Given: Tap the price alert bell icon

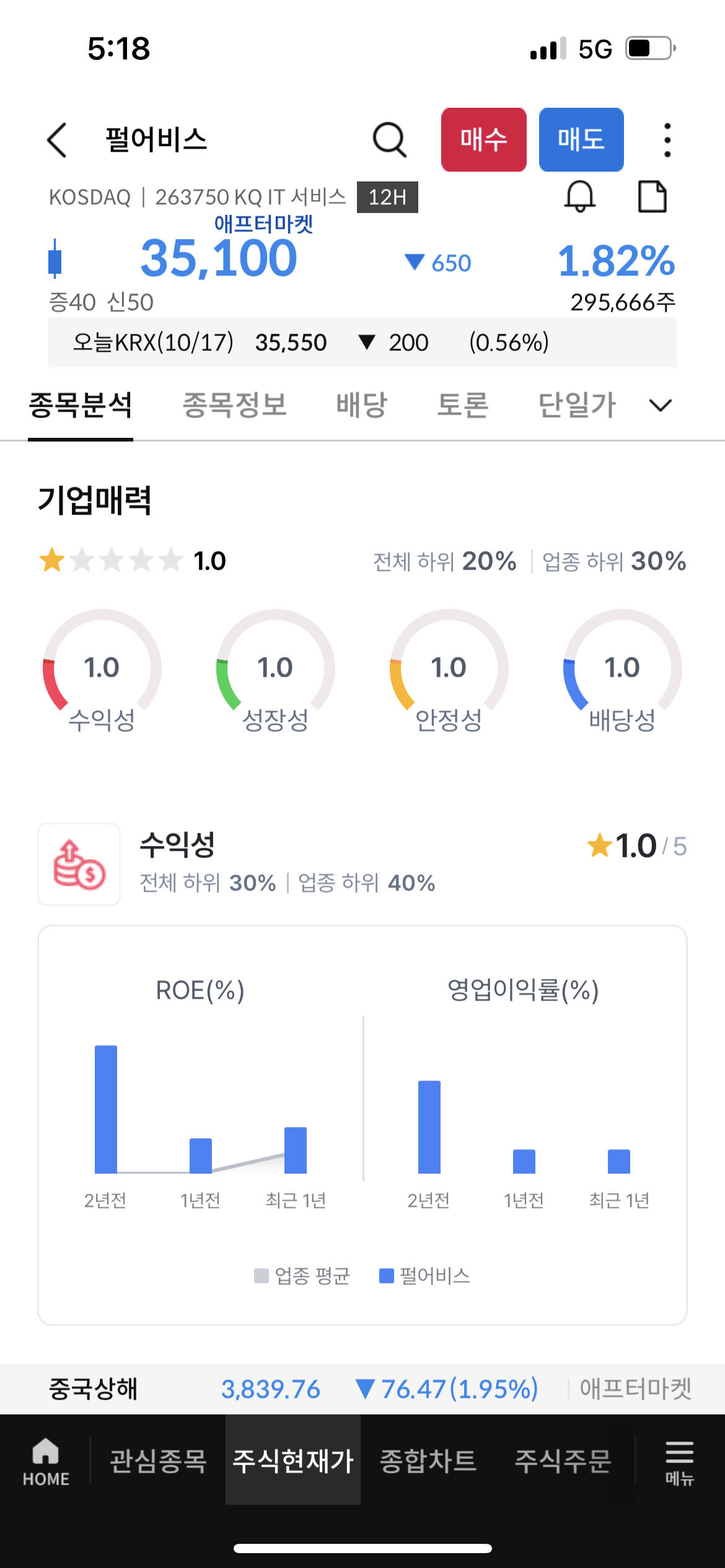Looking at the screenshot, I should coord(580,197).
